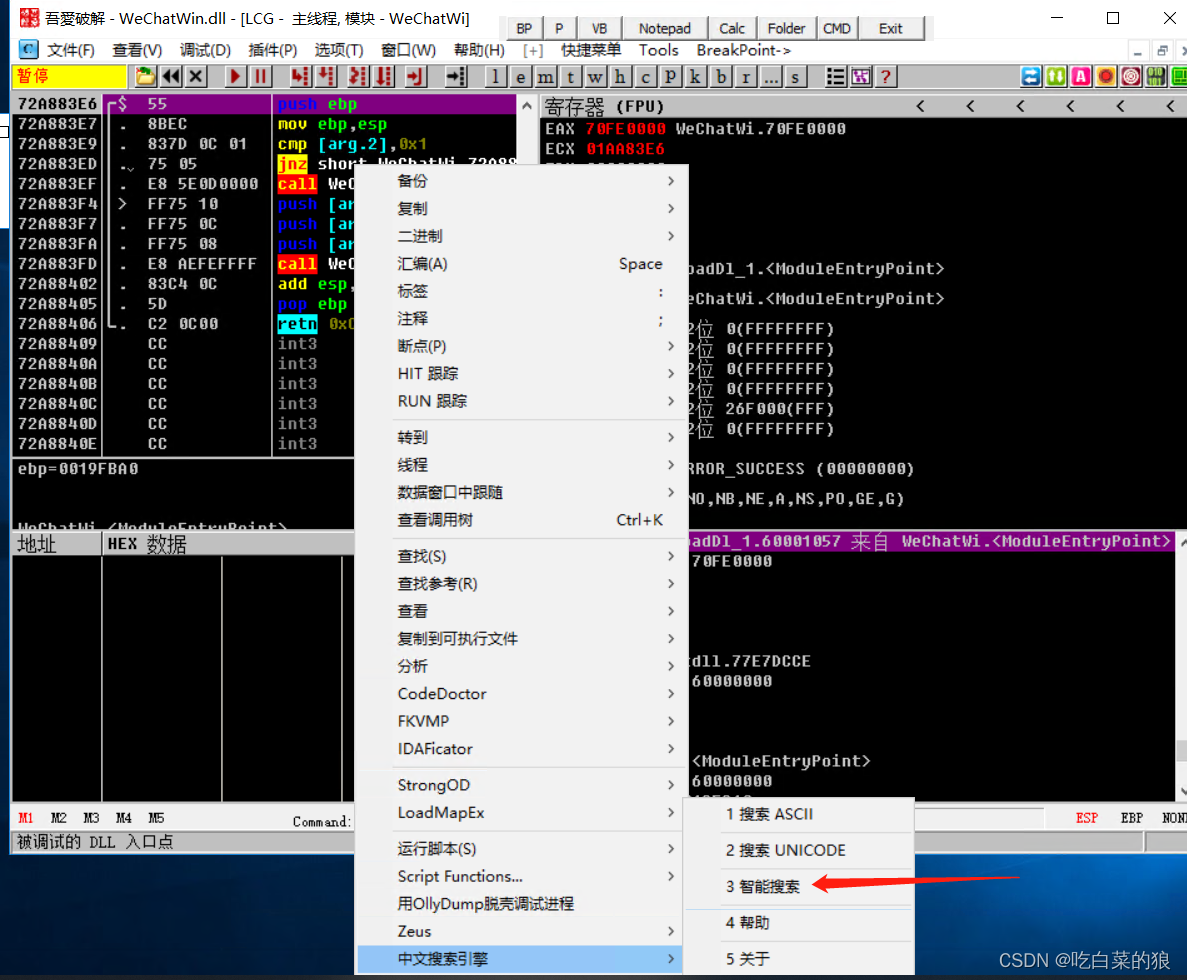Screen dimensions: 1187x980
Task: Expand StrongOD submenu
Action: [521, 785]
